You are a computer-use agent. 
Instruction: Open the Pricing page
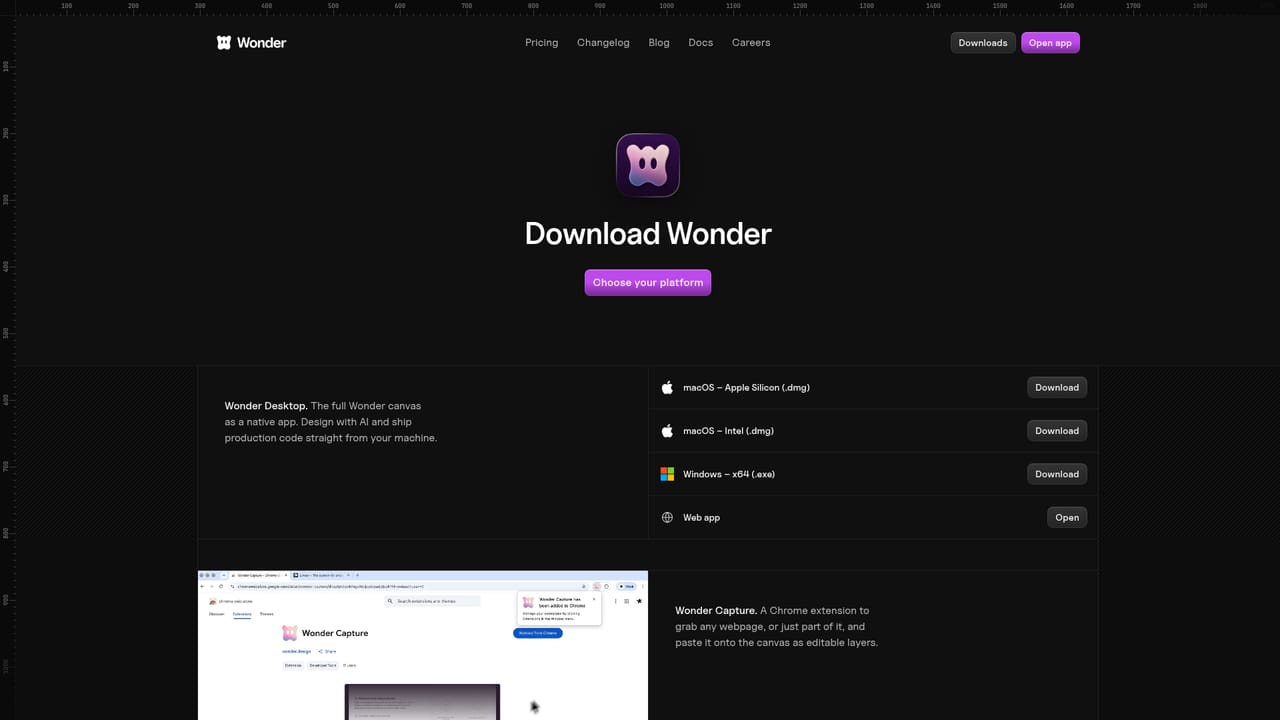click(x=542, y=42)
